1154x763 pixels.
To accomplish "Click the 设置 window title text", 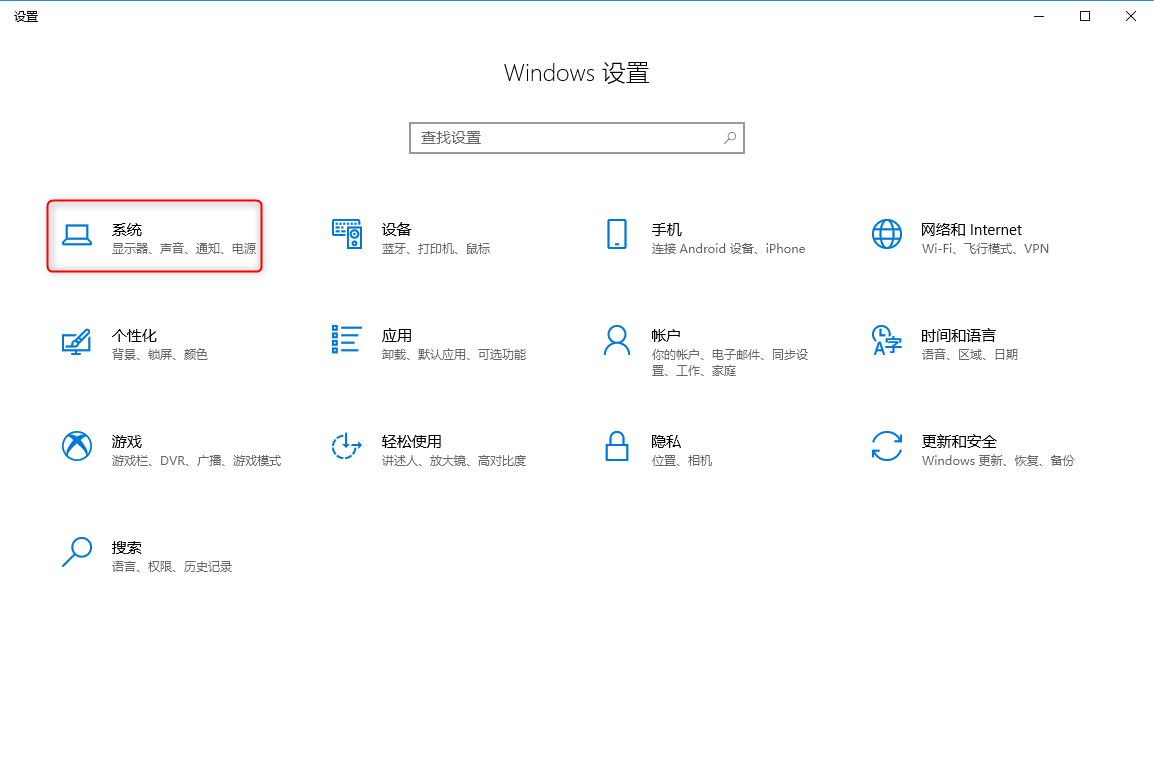I will tap(26, 16).
